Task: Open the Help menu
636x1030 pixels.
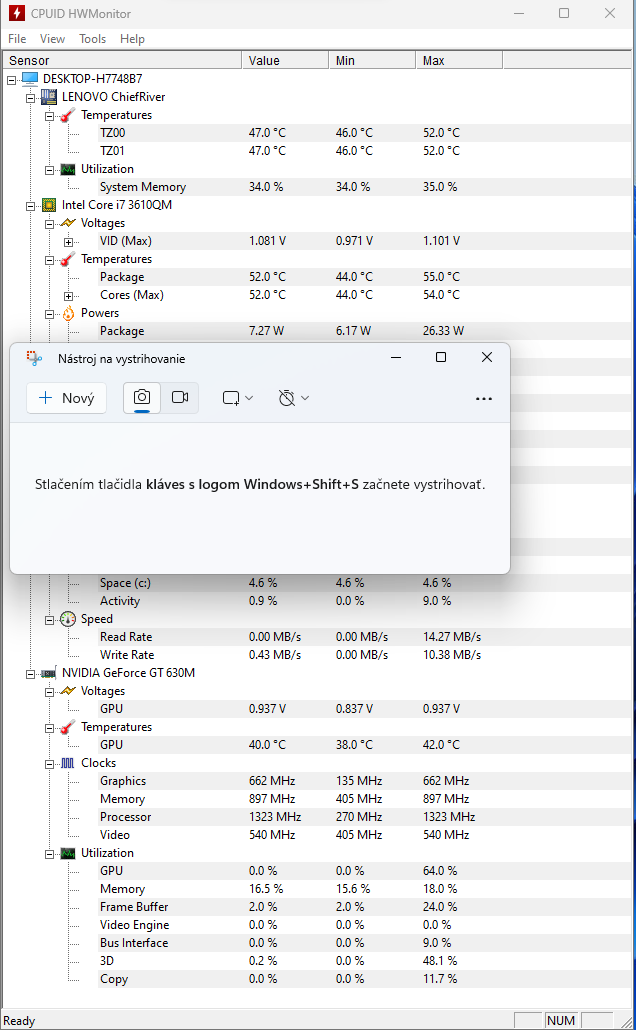Action: [132, 39]
